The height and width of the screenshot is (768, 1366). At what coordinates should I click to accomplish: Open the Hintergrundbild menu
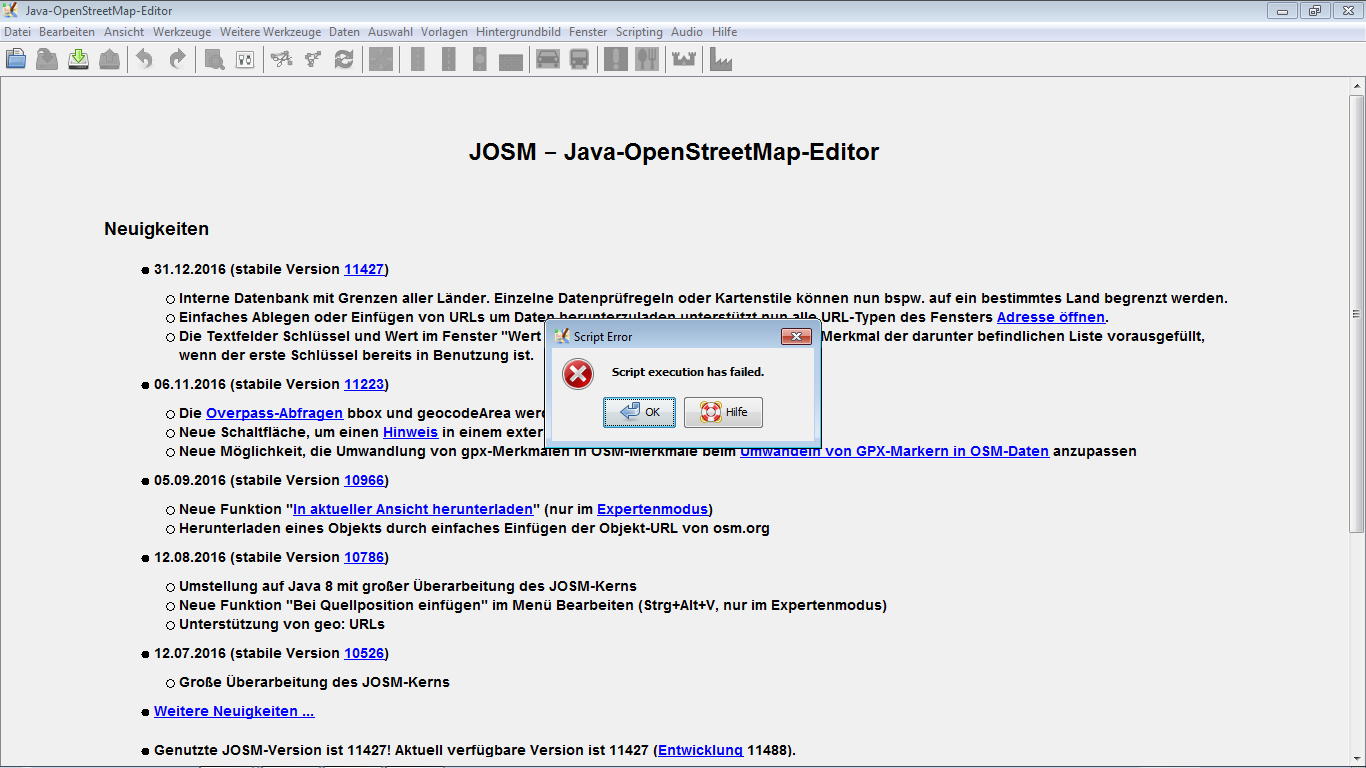tap(518, 32)
